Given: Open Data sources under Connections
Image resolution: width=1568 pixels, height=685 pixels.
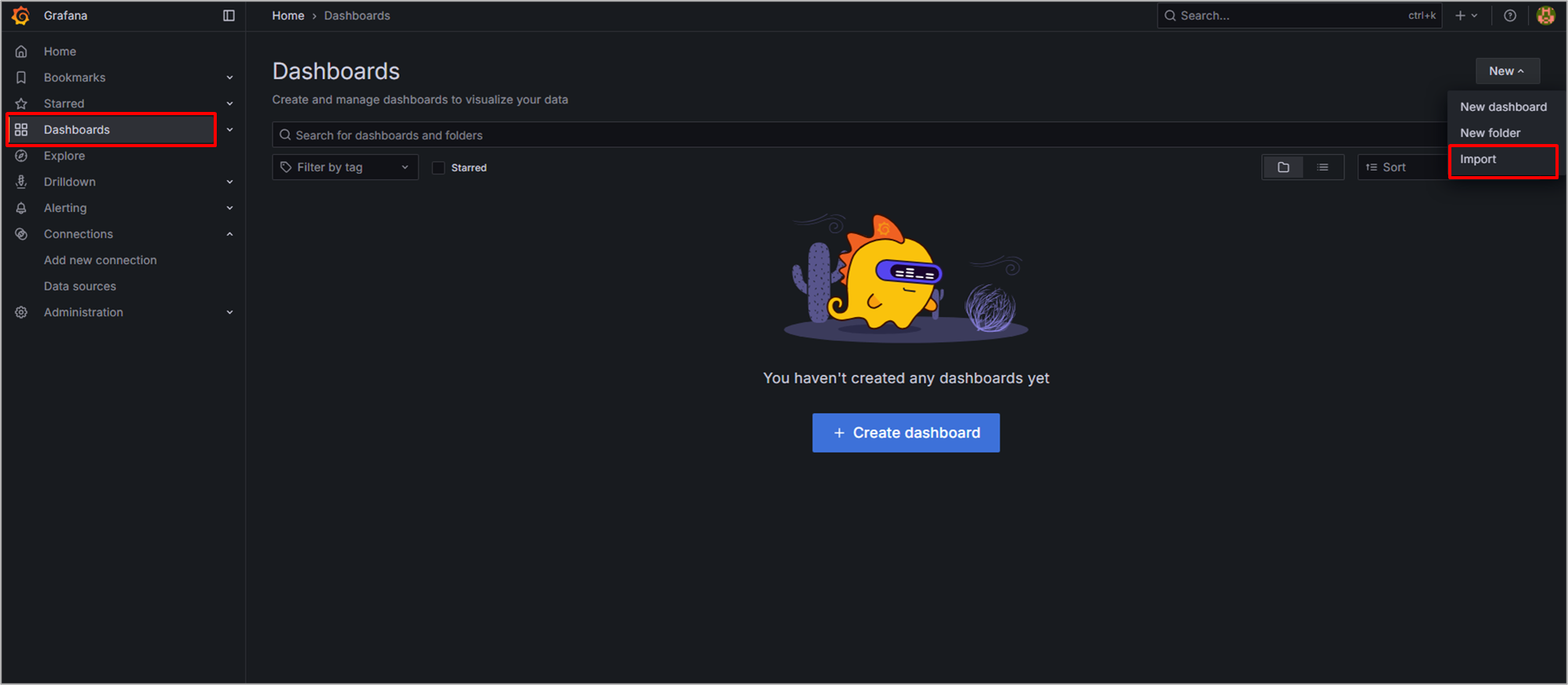Looking at the screenshot, I should pyautogui.click(x=80, y=287).
